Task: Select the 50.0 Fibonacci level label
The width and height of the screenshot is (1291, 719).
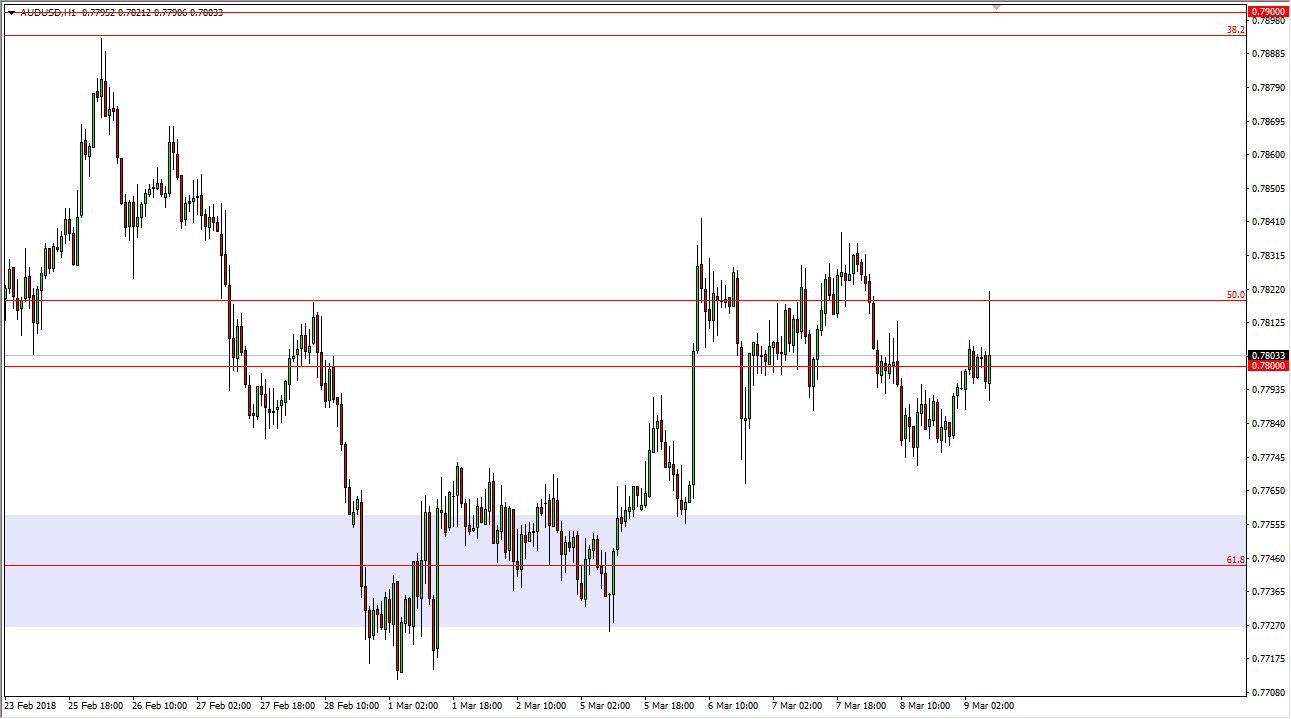Action: (x=1236, y=295)
